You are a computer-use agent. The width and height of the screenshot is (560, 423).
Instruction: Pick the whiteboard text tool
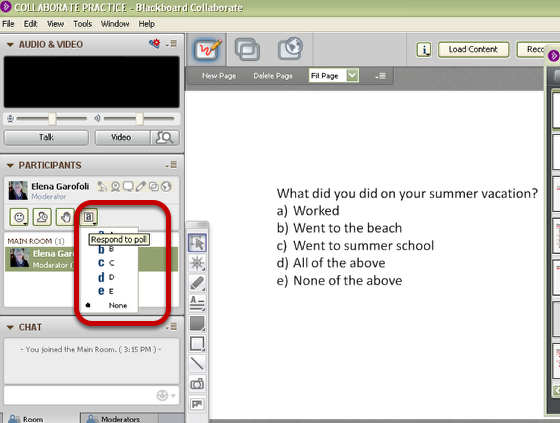(x=197, y=303)
